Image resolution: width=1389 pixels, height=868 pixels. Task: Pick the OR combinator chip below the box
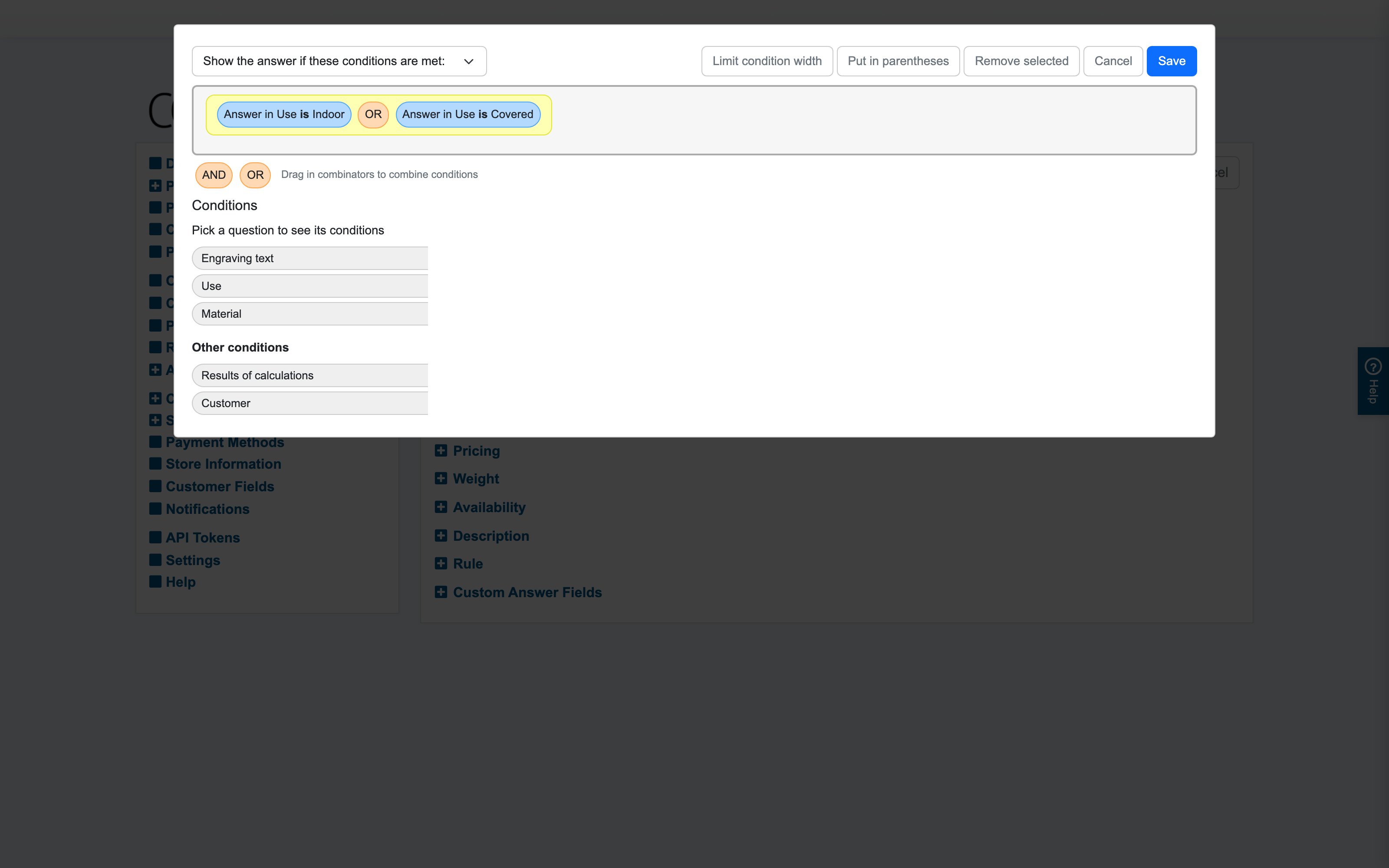[x=255, y=174]
